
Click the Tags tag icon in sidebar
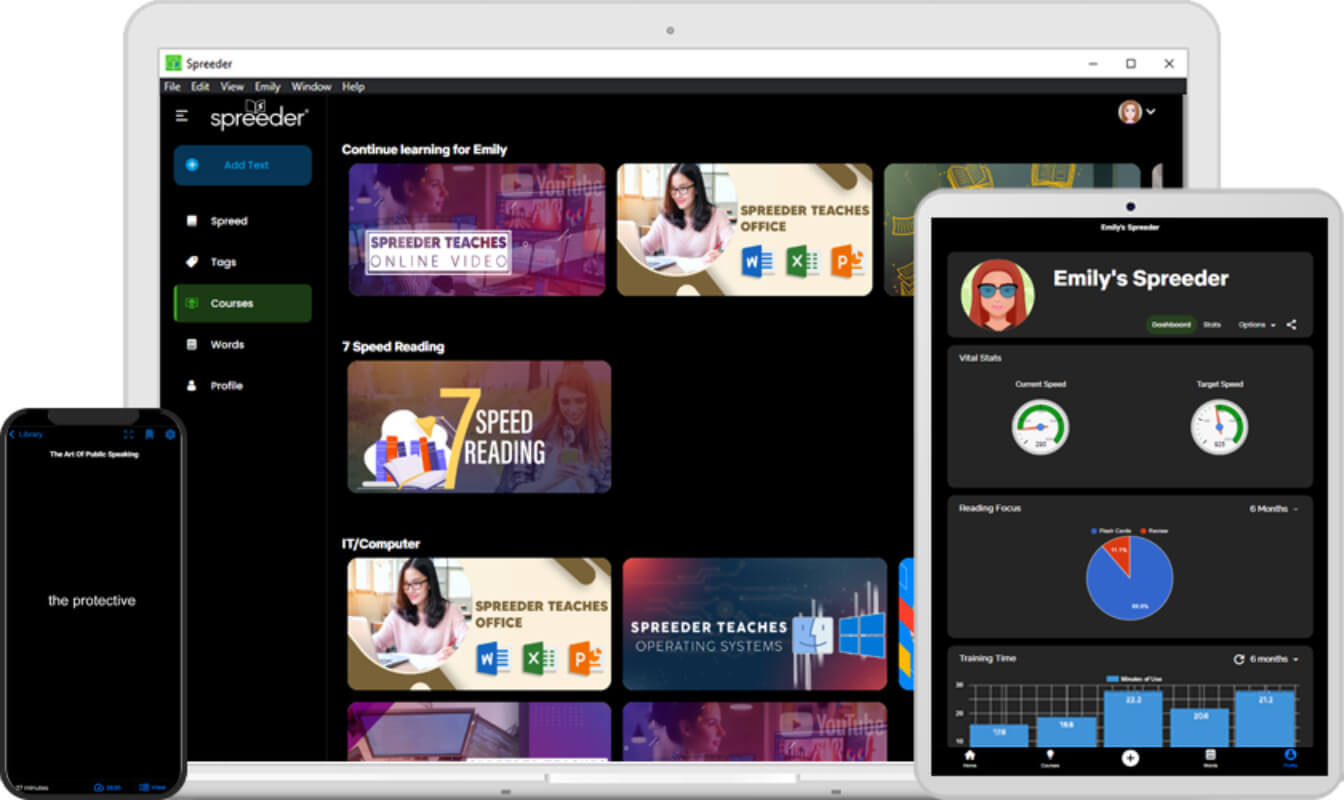click(192, 262)
